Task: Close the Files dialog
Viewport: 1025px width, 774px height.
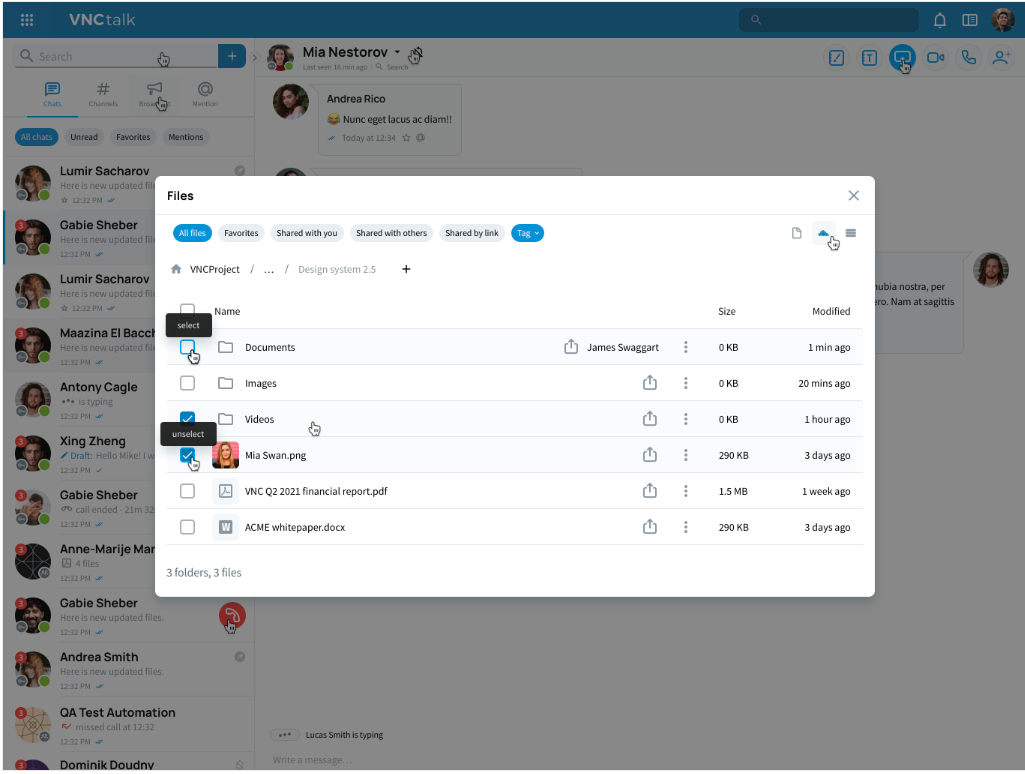Action: point(853,196)
